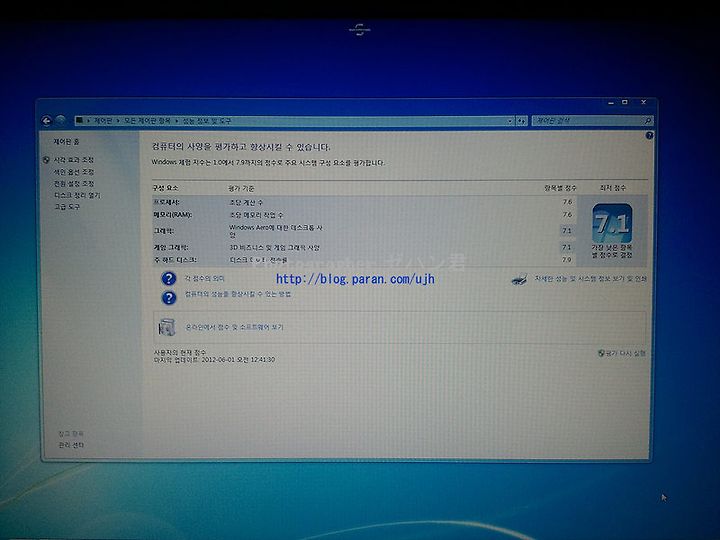Click 3D 비즈니스 및 게임 그래픽 description
This screenshot has height=540, width=720.
[x=274, y=248]
